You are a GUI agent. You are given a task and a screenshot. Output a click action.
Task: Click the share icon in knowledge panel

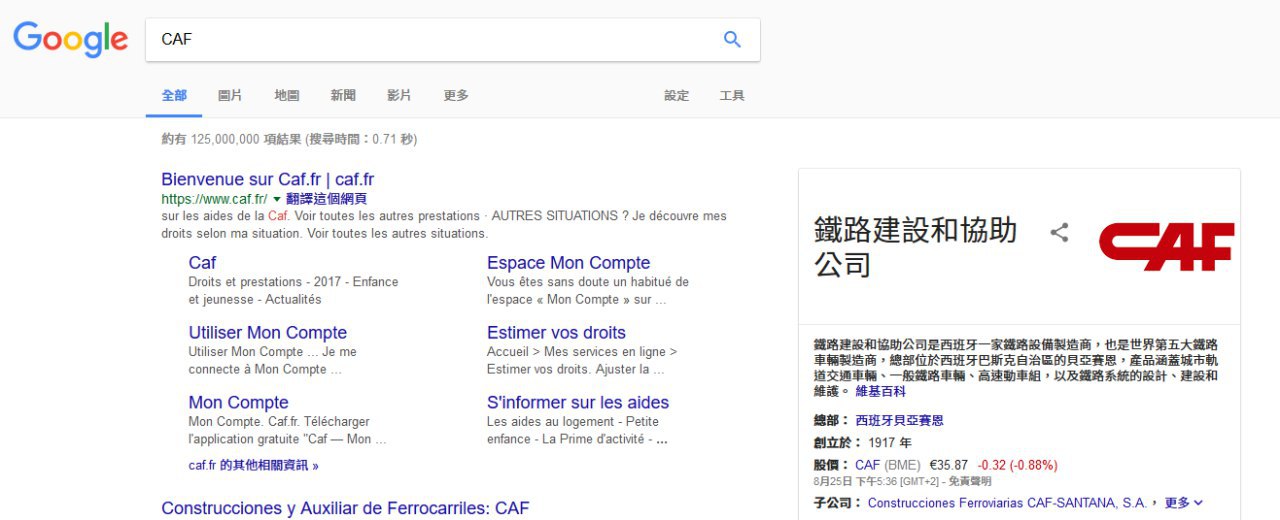pyautogui.click(x=1059, y=233)
